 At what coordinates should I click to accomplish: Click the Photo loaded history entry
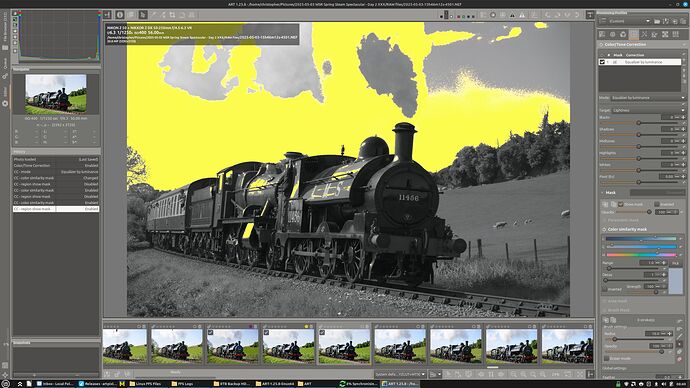56,159
